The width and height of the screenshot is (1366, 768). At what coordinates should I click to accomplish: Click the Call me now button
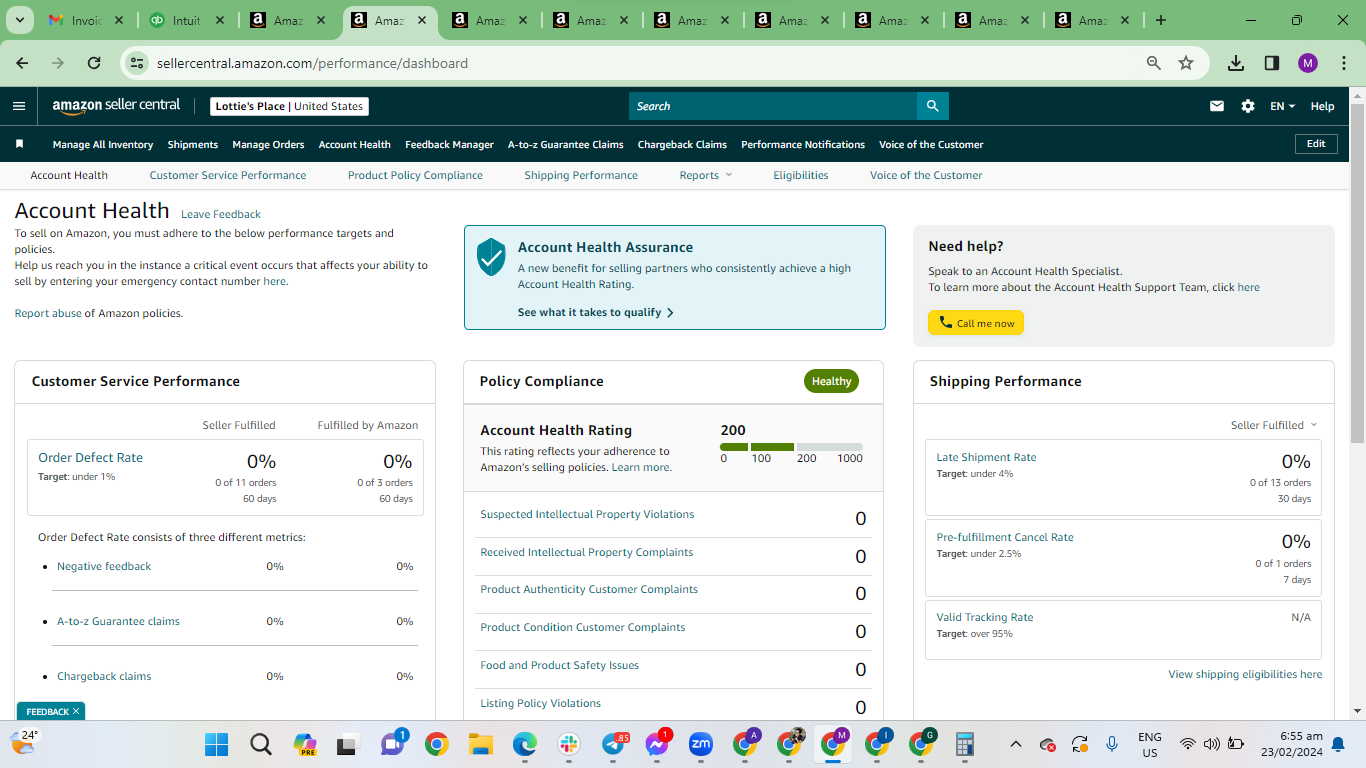[x=976, y=323]
